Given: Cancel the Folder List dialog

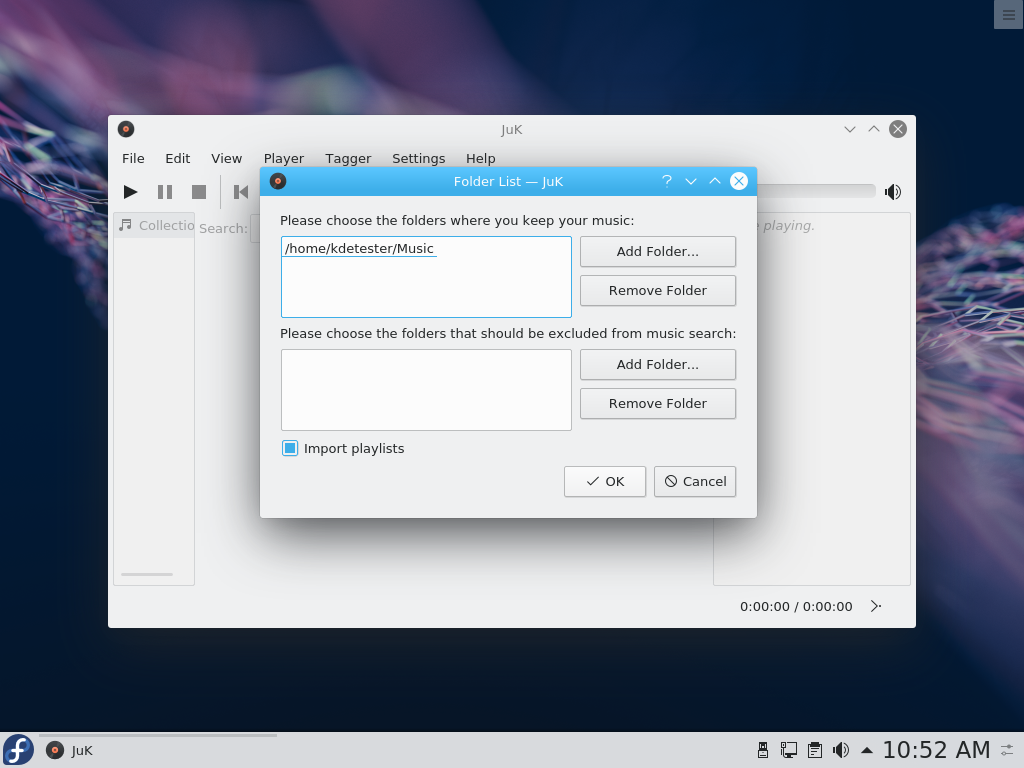Looking at the screenshot, I should 695,481.
